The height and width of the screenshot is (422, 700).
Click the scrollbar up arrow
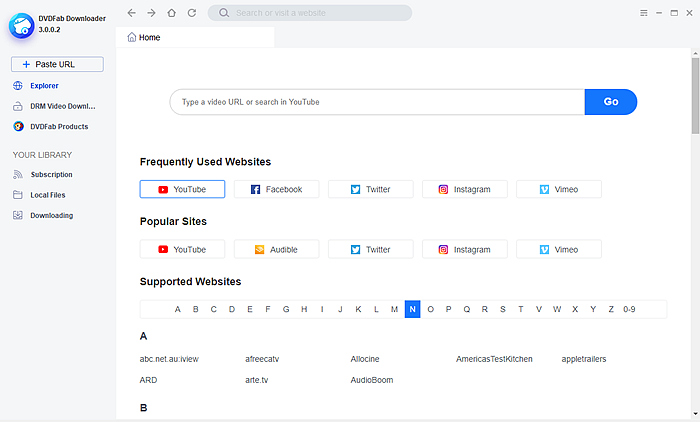coord(696,53)
